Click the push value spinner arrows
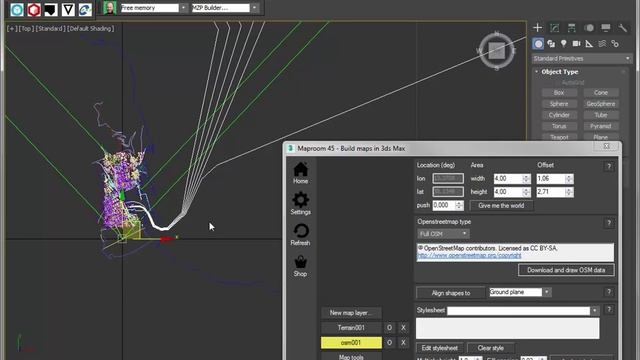 pos(459,205)
